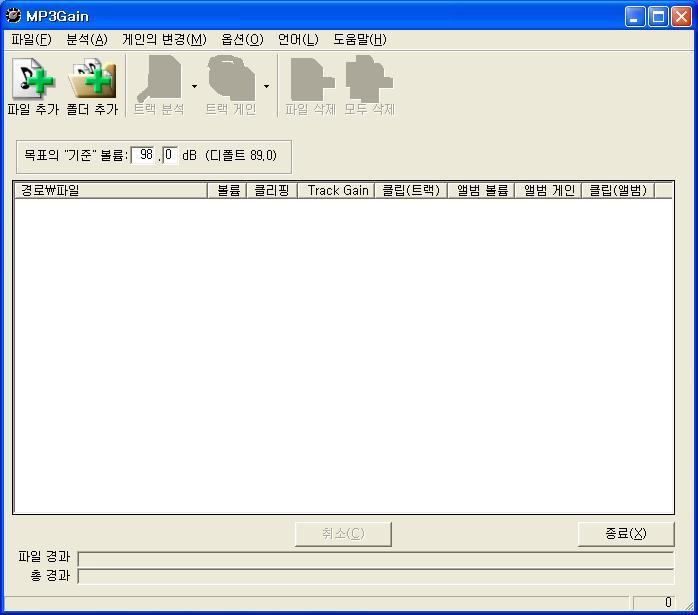This screenshot has width=698, height=615.
Task: Open the 언어(L) menu
Action: click(298, 40)
